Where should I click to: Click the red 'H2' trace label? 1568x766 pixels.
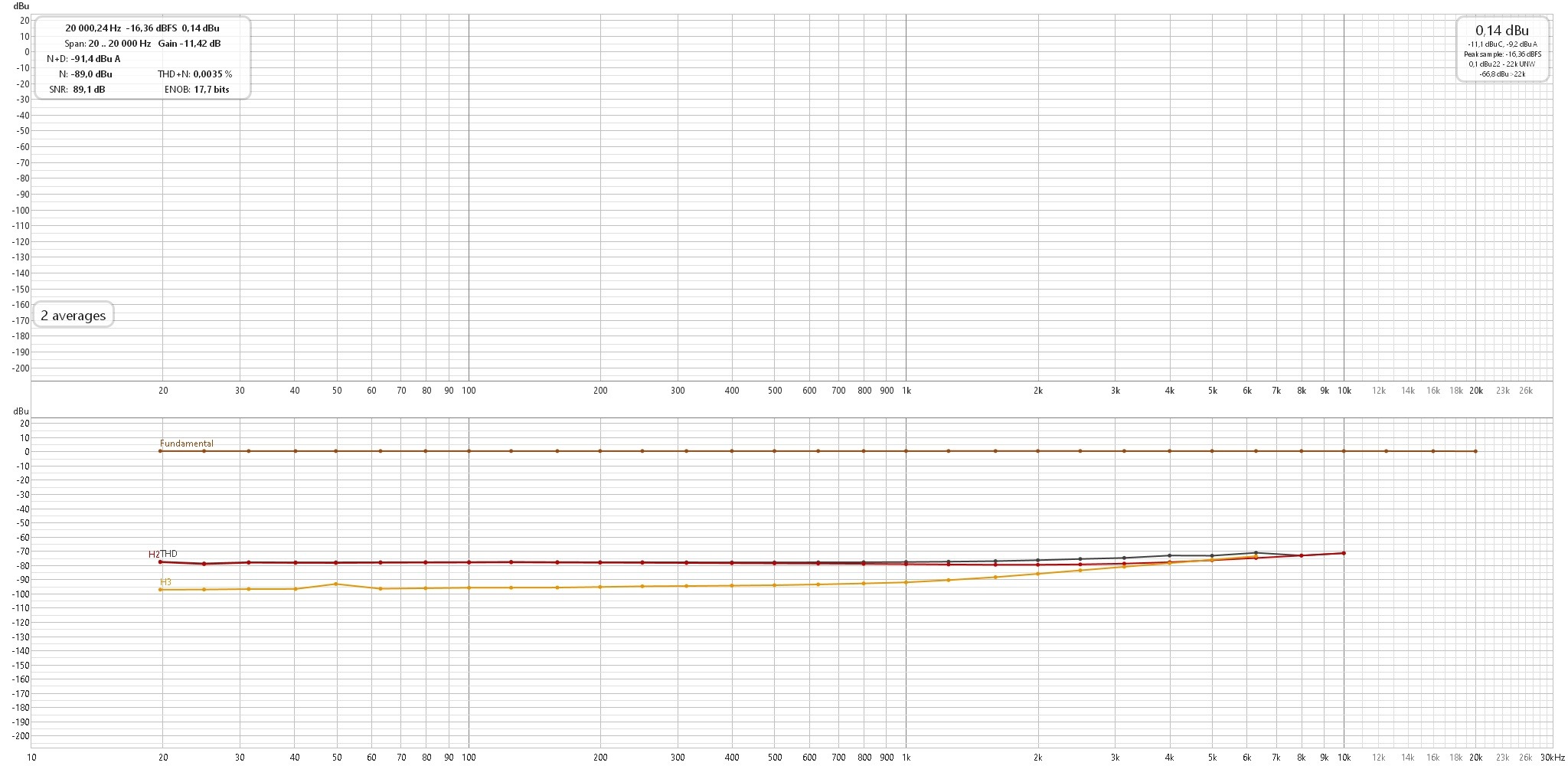(154, 555)
